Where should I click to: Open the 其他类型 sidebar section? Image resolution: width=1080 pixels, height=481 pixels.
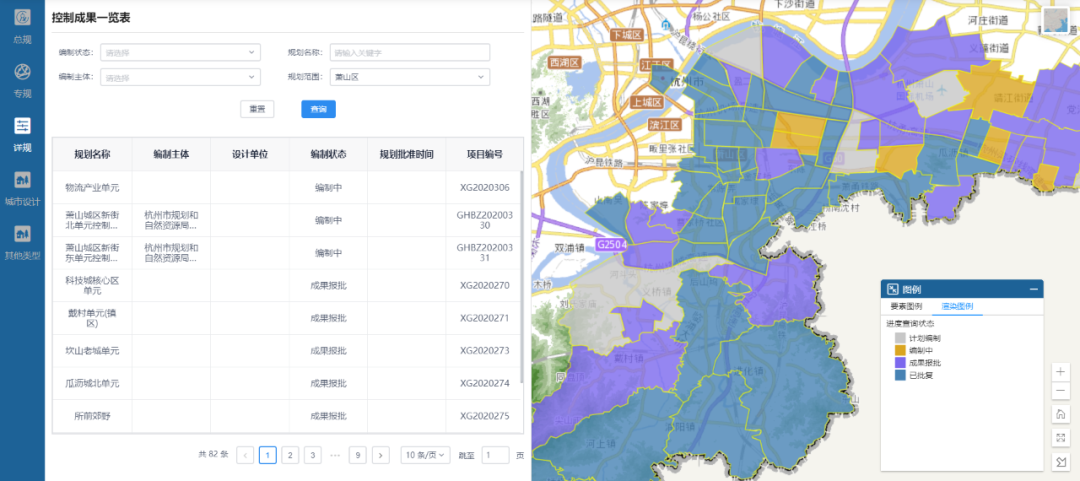click(22, 243)
